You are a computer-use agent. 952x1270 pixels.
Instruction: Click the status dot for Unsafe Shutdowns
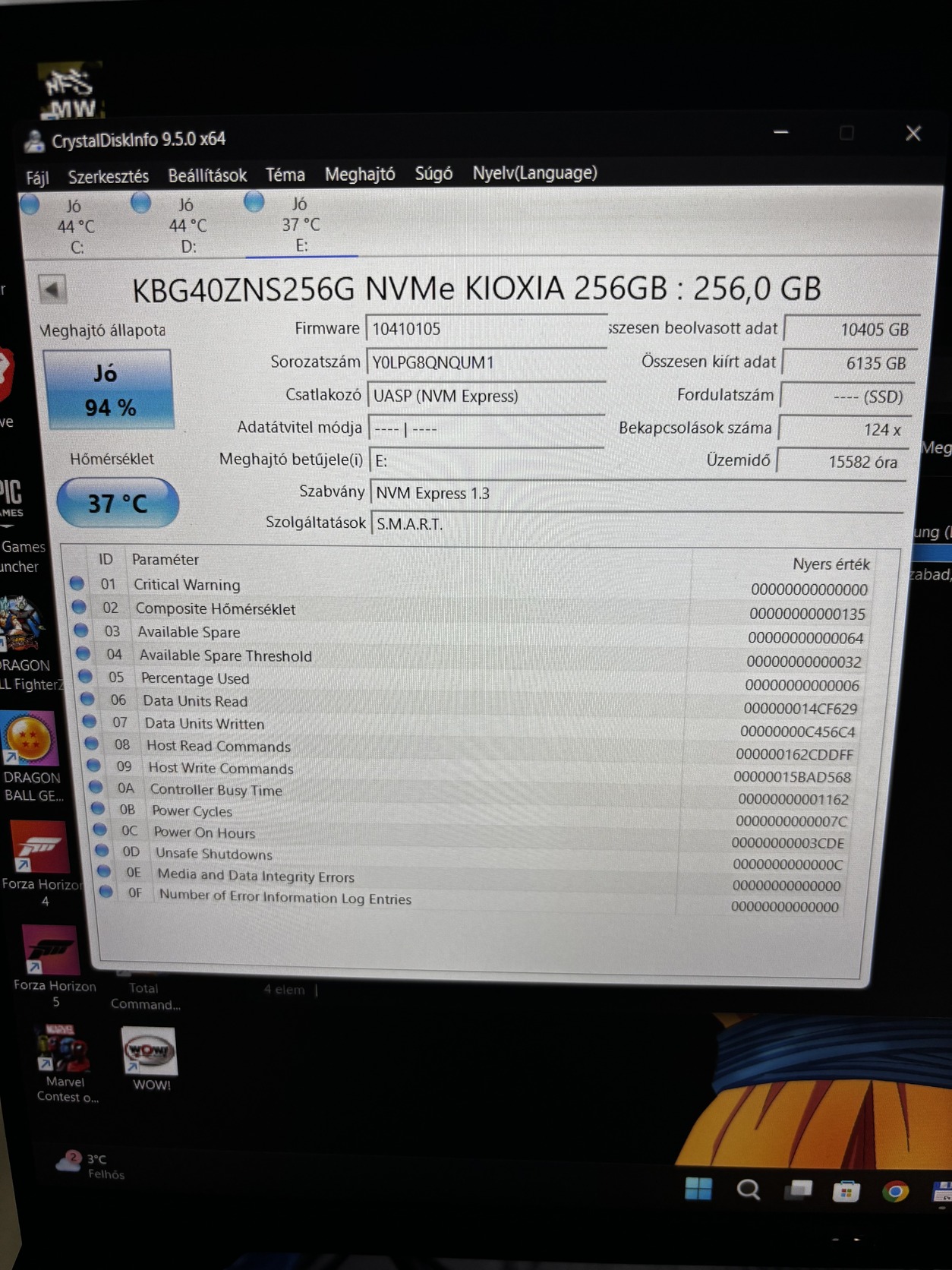coord(102,851)
